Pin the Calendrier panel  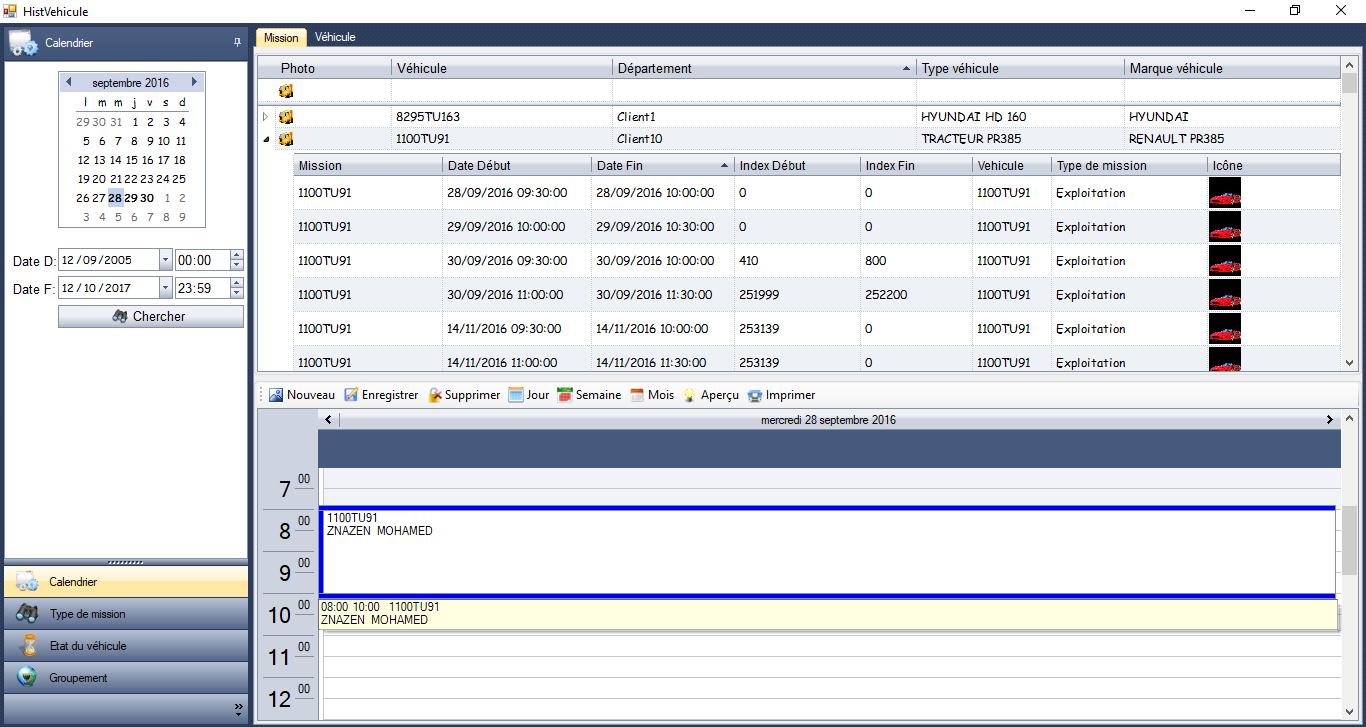[x=237, y=43]
